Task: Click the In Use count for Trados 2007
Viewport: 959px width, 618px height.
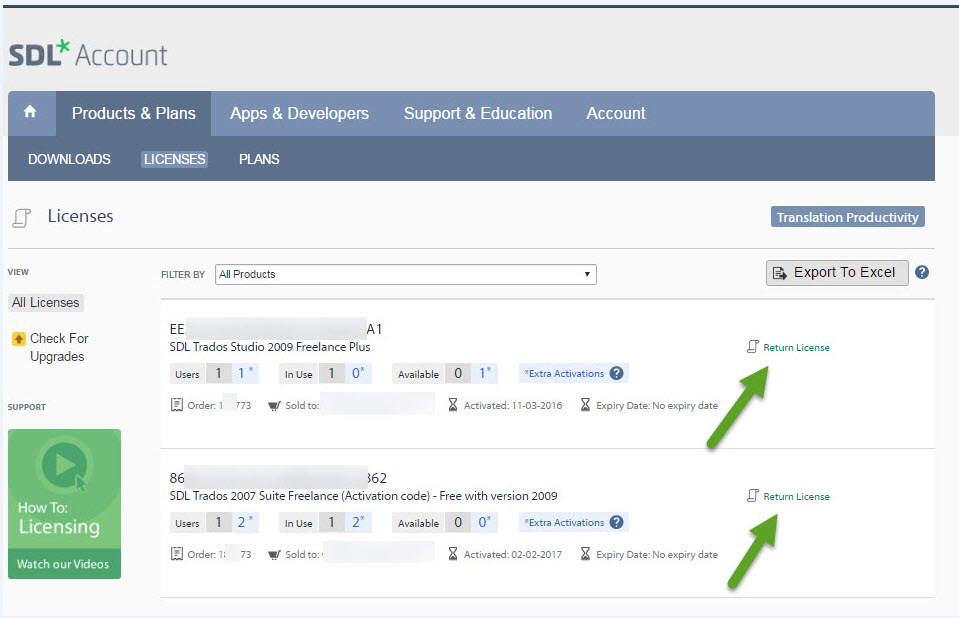Action: tap(346, 523)
